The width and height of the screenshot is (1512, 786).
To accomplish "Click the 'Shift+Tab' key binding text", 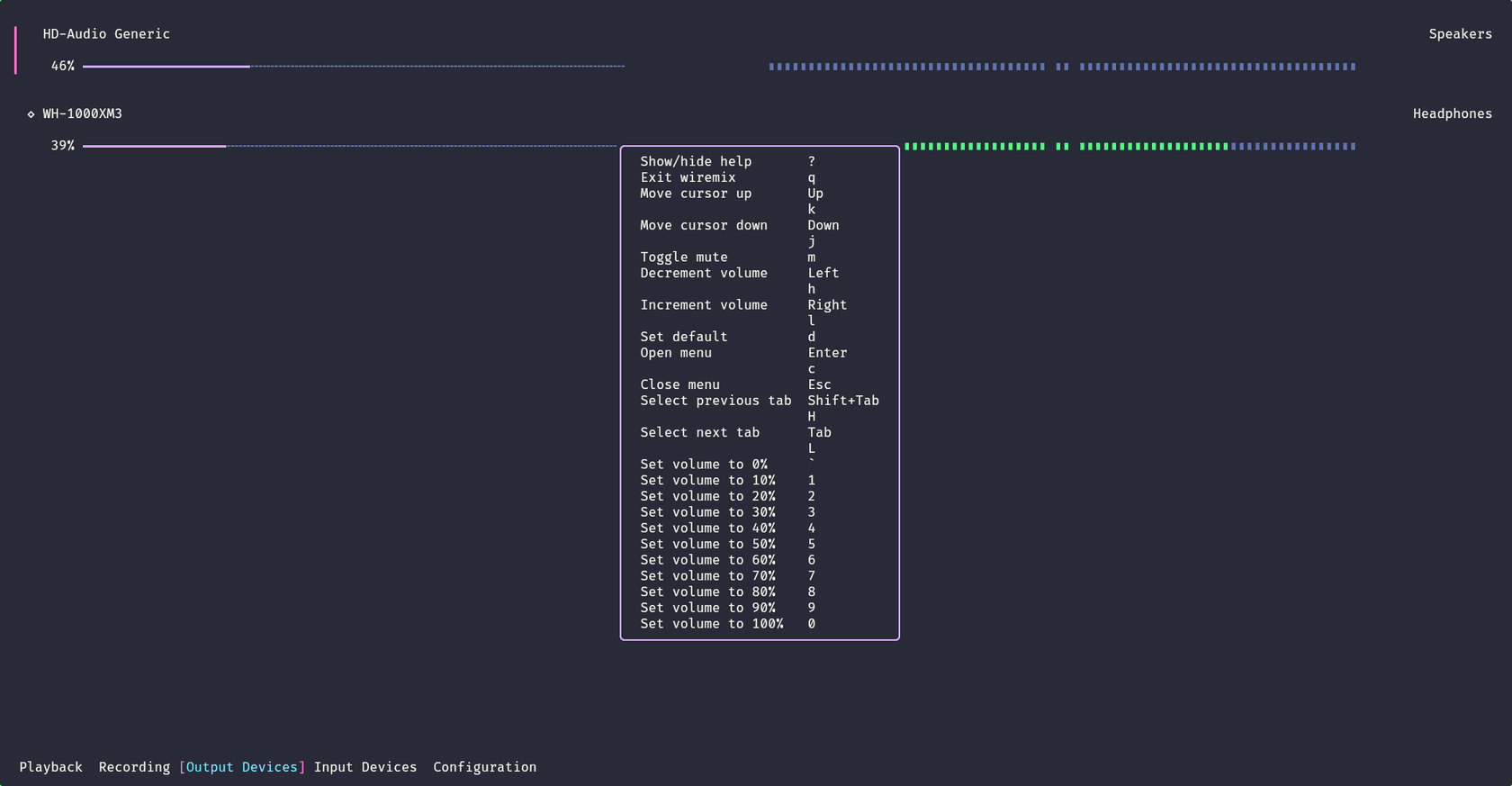I will point(843,401).
